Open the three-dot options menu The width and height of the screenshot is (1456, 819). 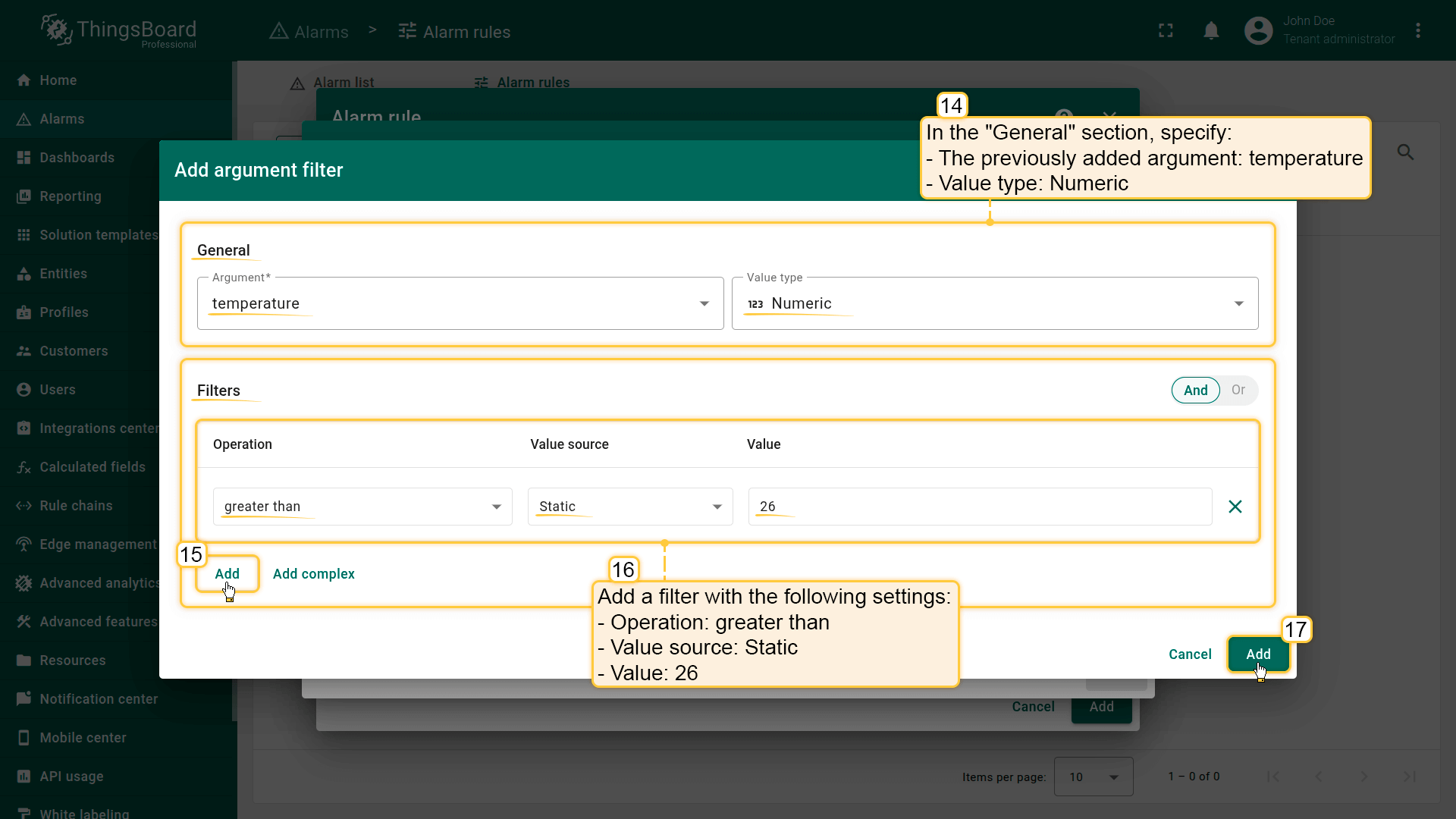(1417, 31)
